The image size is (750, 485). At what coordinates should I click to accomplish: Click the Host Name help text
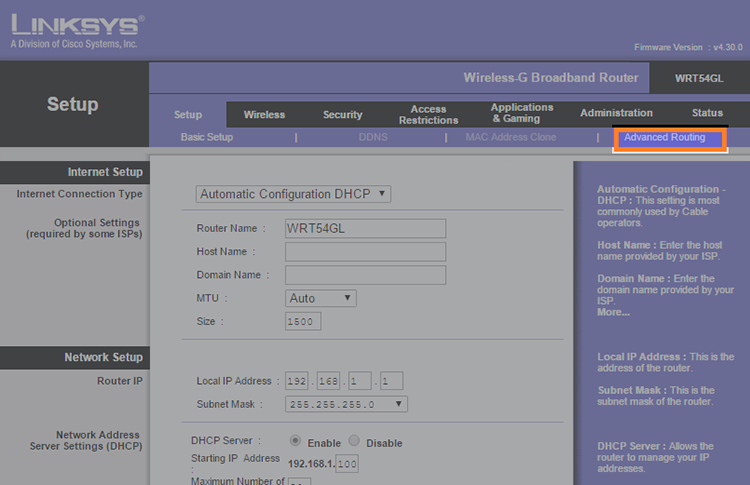point(660,251)
